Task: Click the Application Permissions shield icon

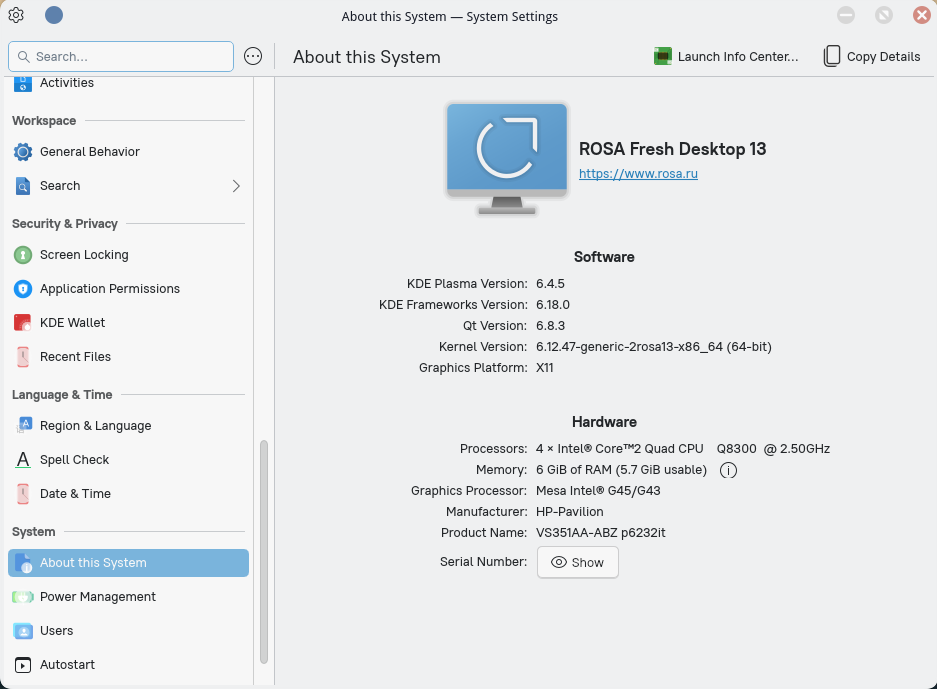Action: pyautogui.click(x=23, y=289)
